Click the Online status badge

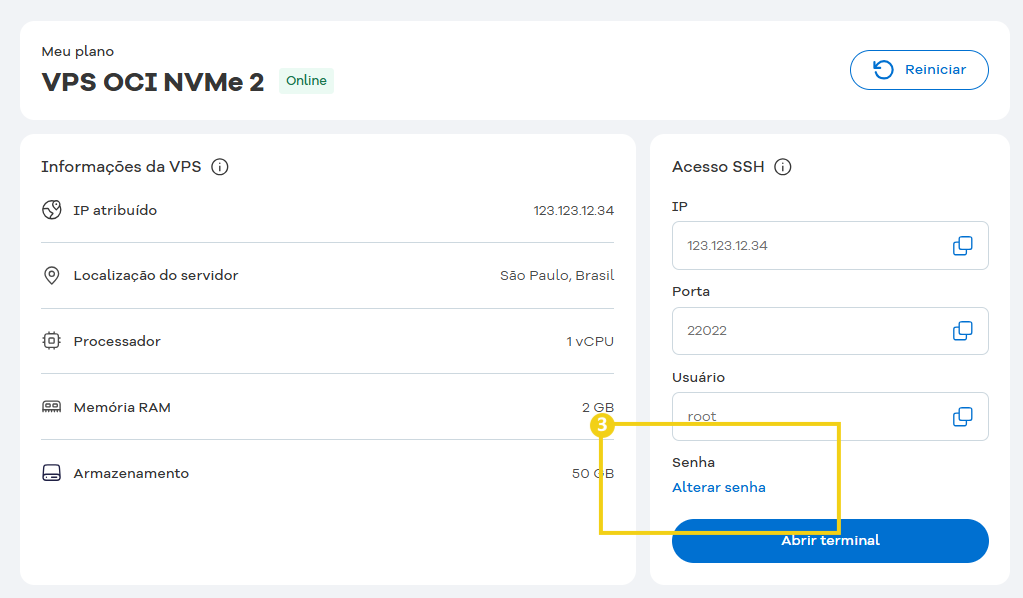click(x=305, y=80)
